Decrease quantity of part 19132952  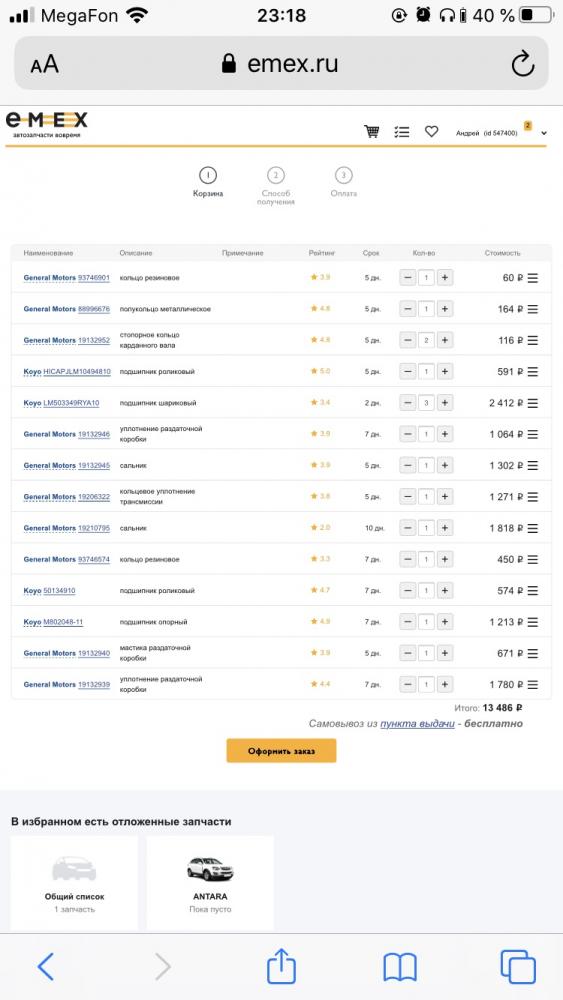tap(407, 340)
